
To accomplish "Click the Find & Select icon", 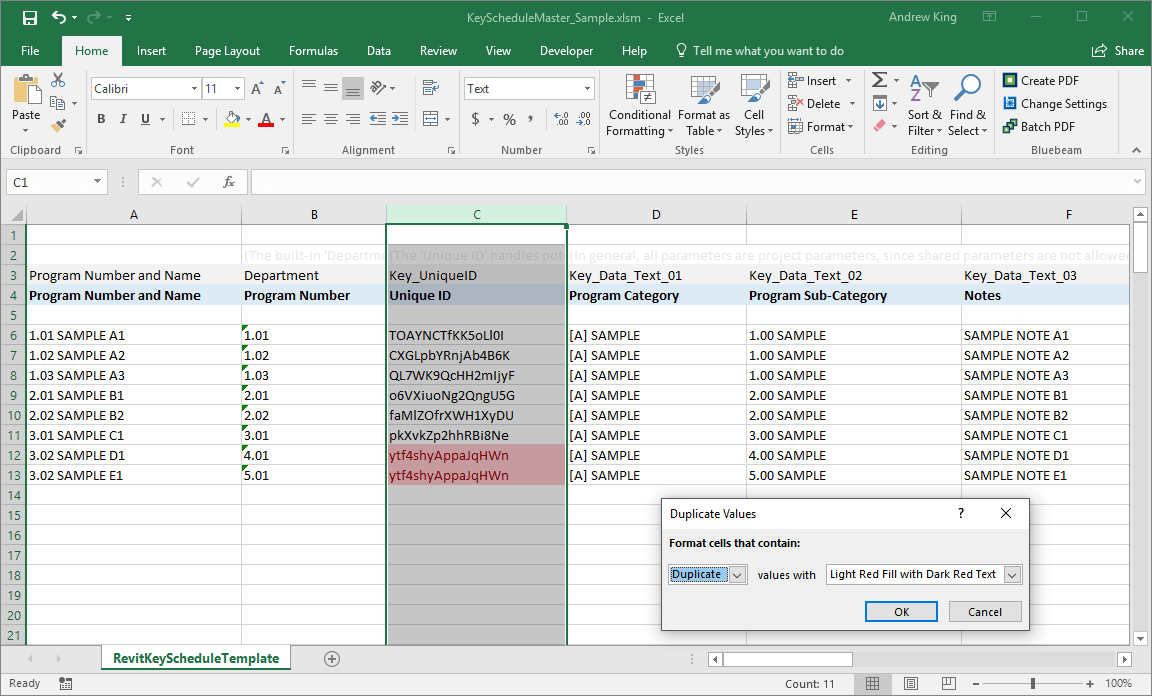I will click(967, 106).
